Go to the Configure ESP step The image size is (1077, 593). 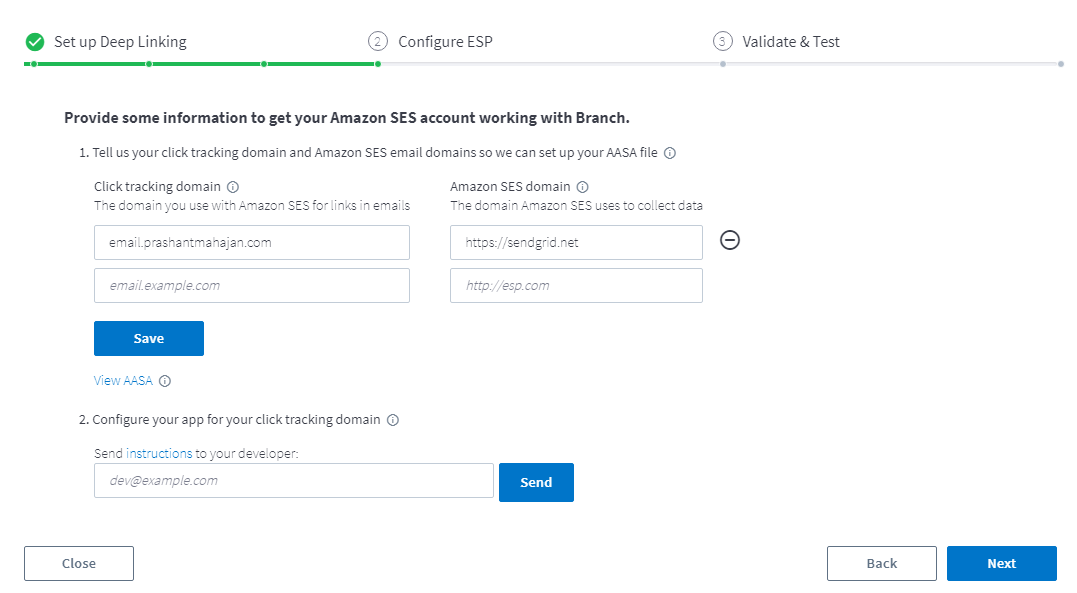click(445, 42)
